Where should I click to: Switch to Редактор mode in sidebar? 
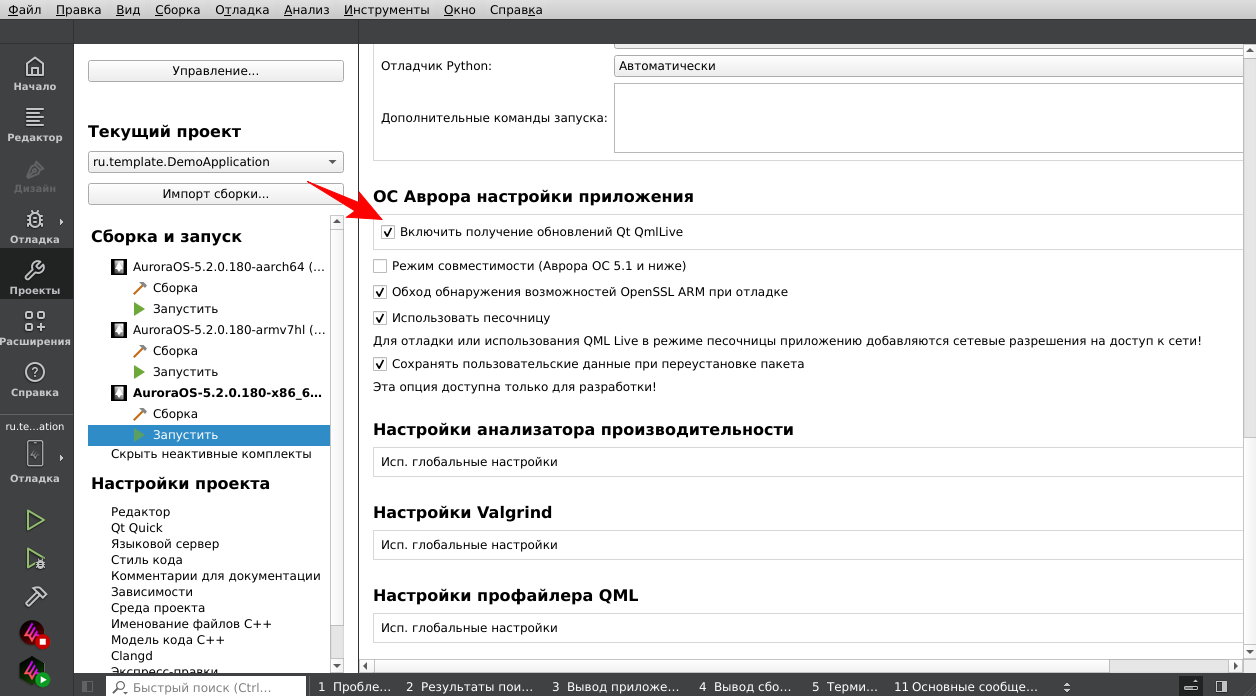pos(35,125)
